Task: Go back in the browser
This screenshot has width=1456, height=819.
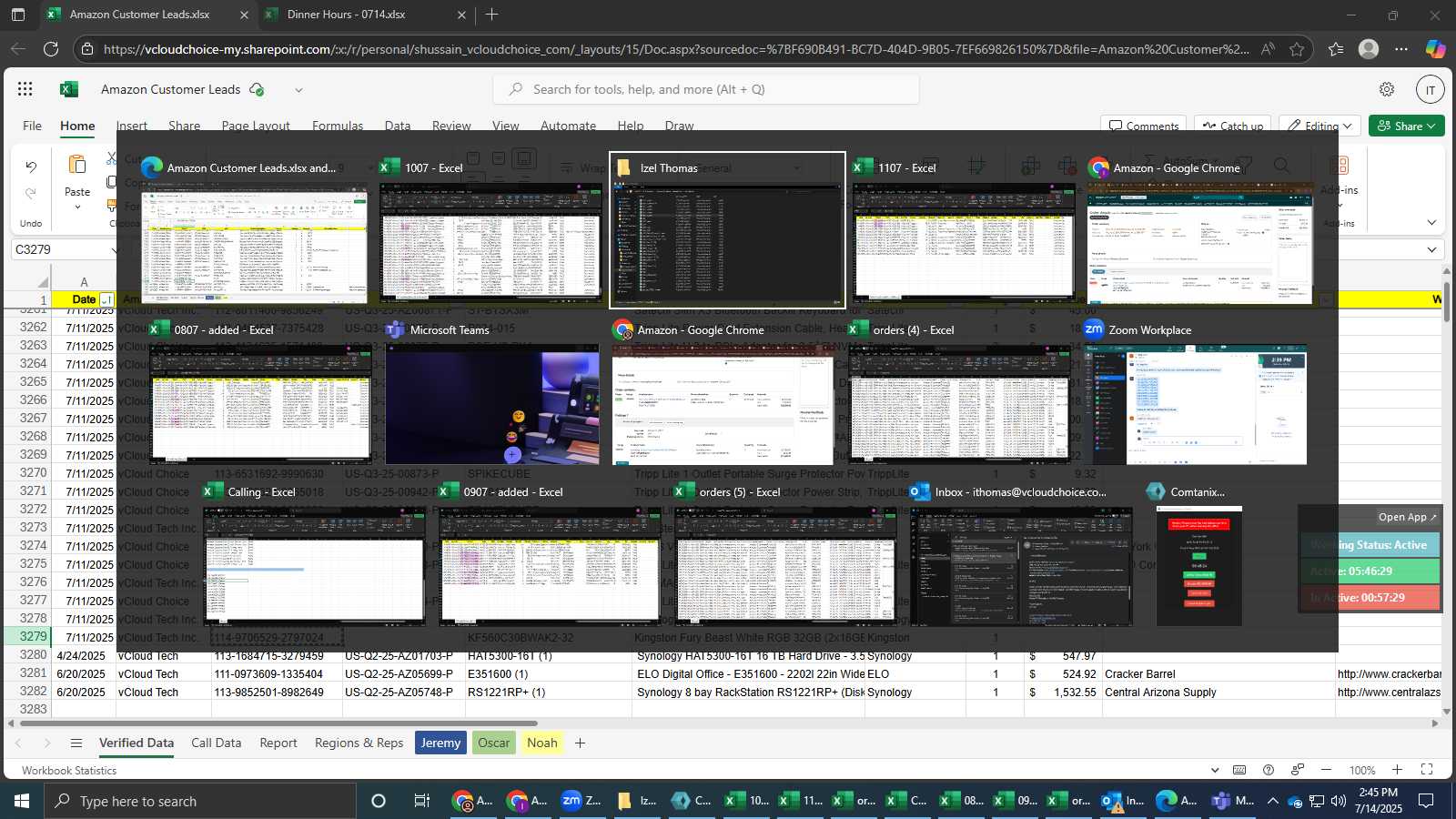Action: [x=18, y=49]
